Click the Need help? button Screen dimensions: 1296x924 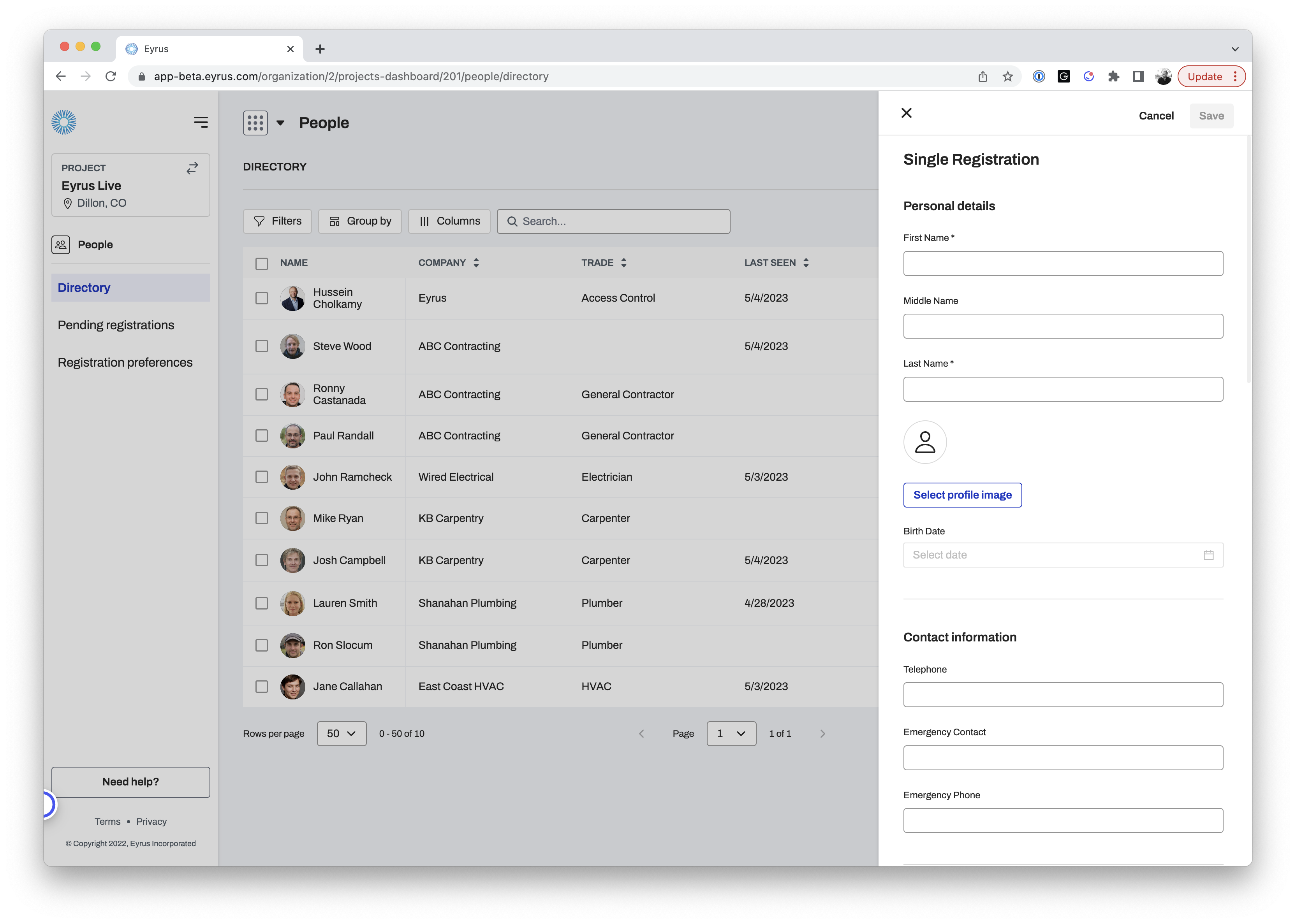pyautogui.click(x=130, y=782)
